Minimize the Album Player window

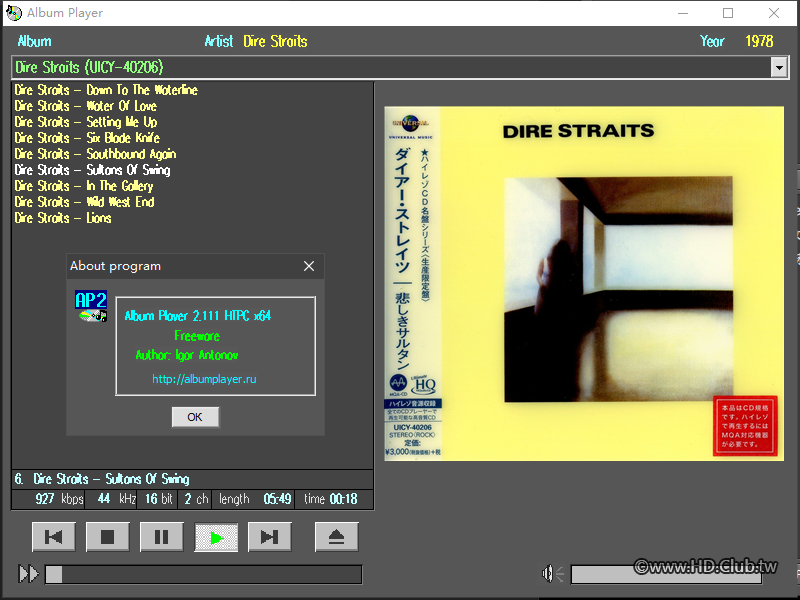pos(683,13)
